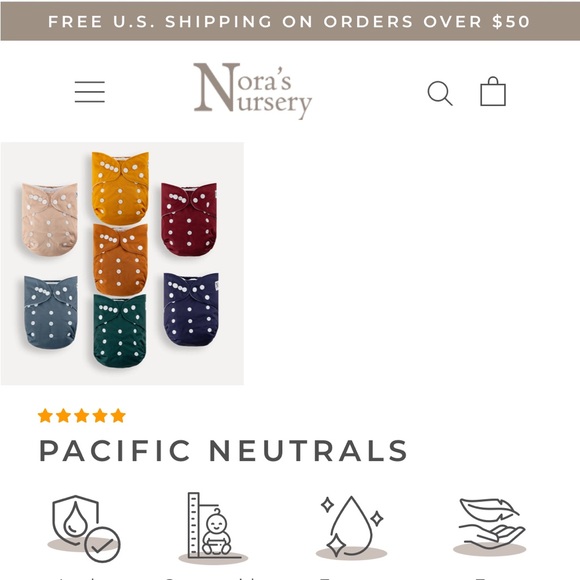580x580 pixels.
Task: Click the Pacific Neutrals product title
Action: tap(223, 451)
